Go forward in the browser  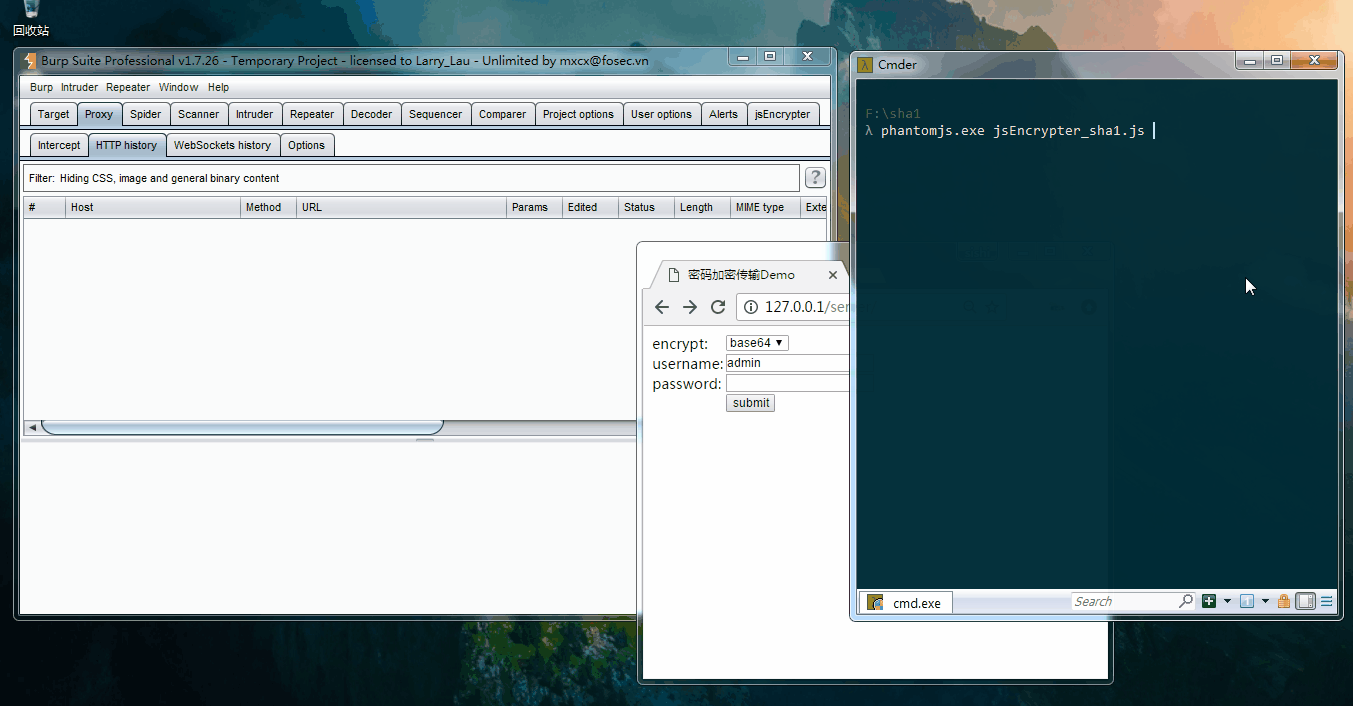689,307
